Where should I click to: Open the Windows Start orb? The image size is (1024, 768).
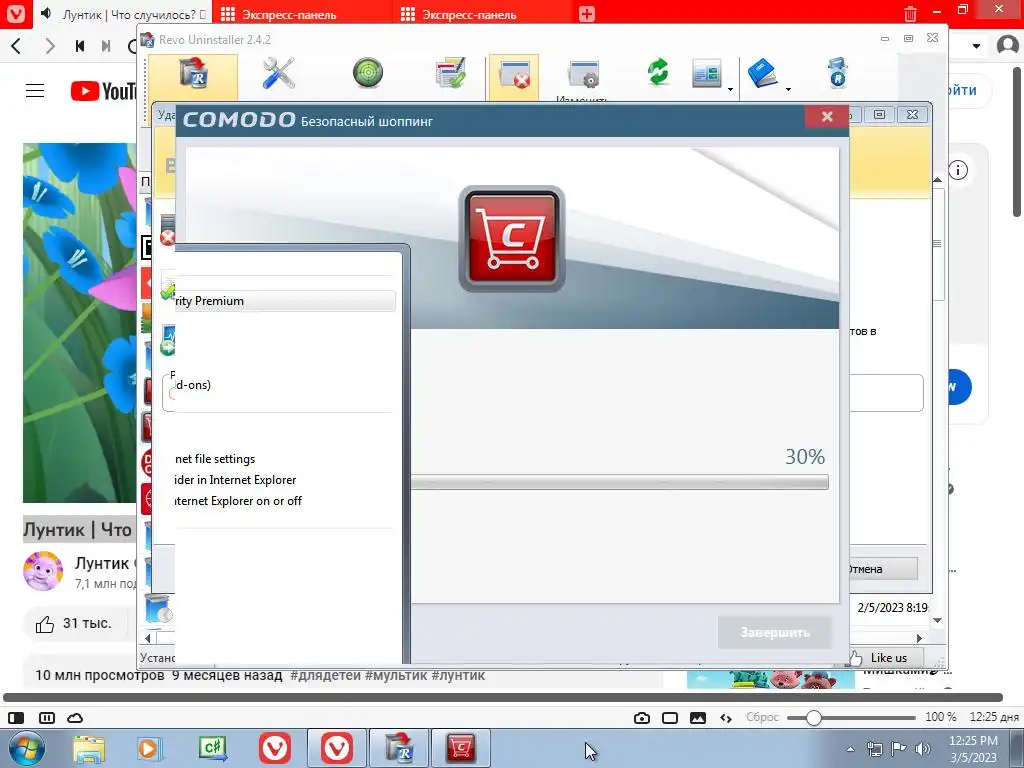coord(27,748)
